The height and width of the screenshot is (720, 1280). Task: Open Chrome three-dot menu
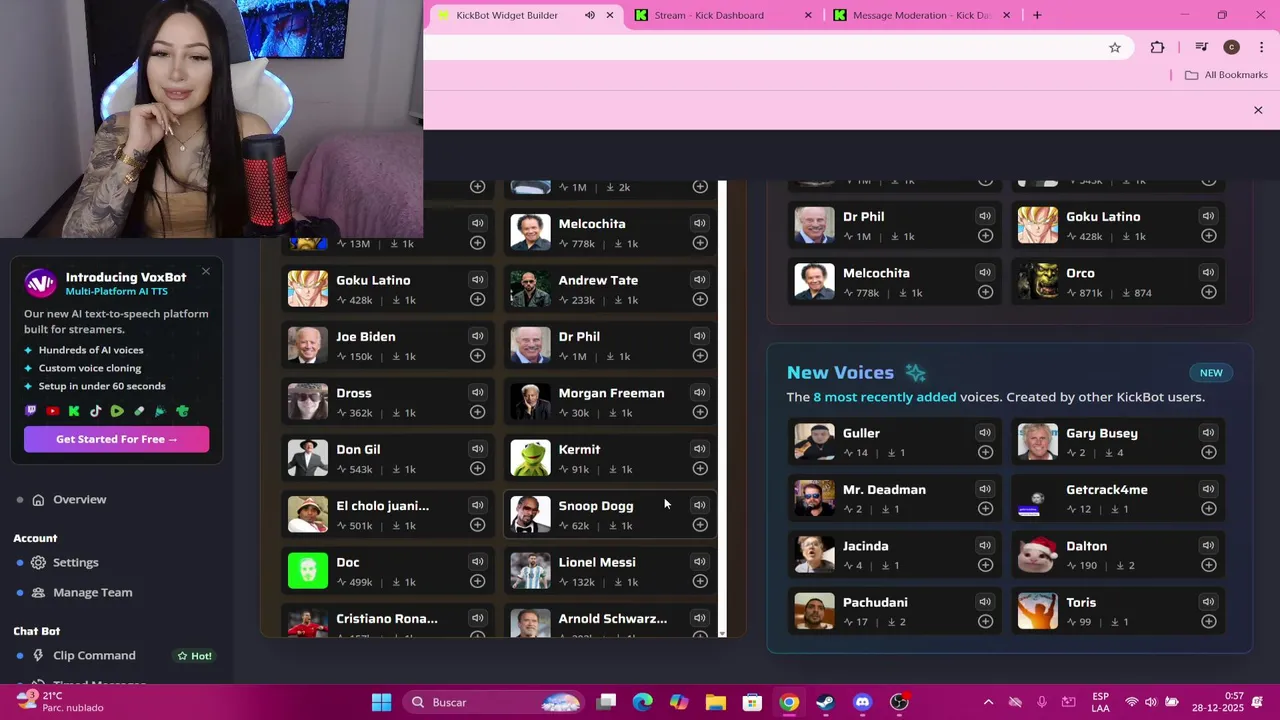[1261, 47]
